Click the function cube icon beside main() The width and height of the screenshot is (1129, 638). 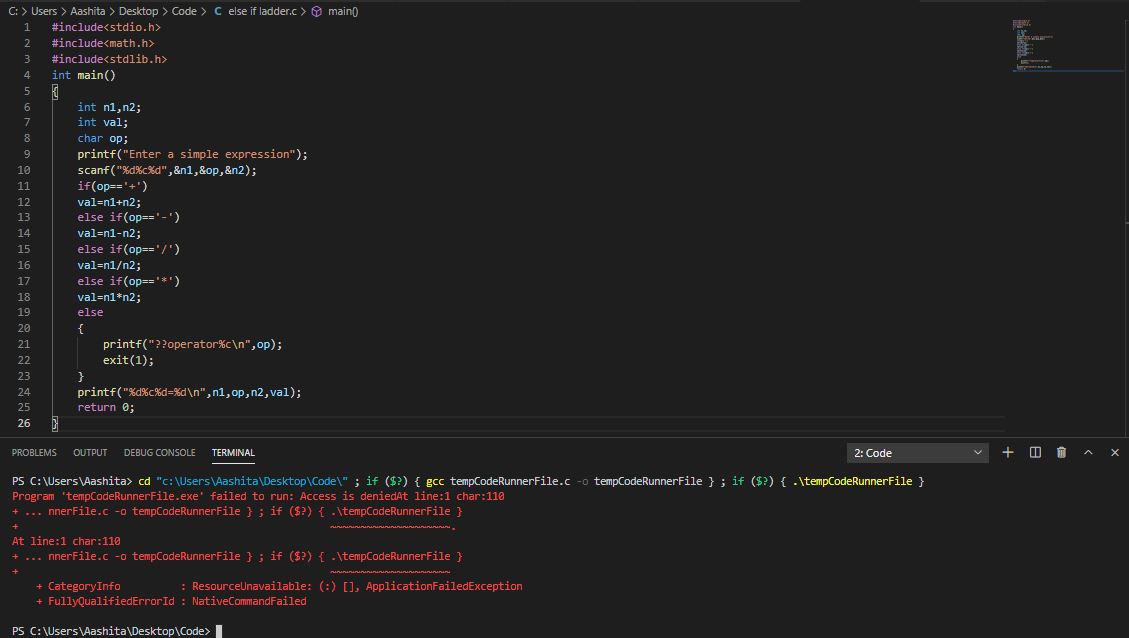click(x=316, y=11)
